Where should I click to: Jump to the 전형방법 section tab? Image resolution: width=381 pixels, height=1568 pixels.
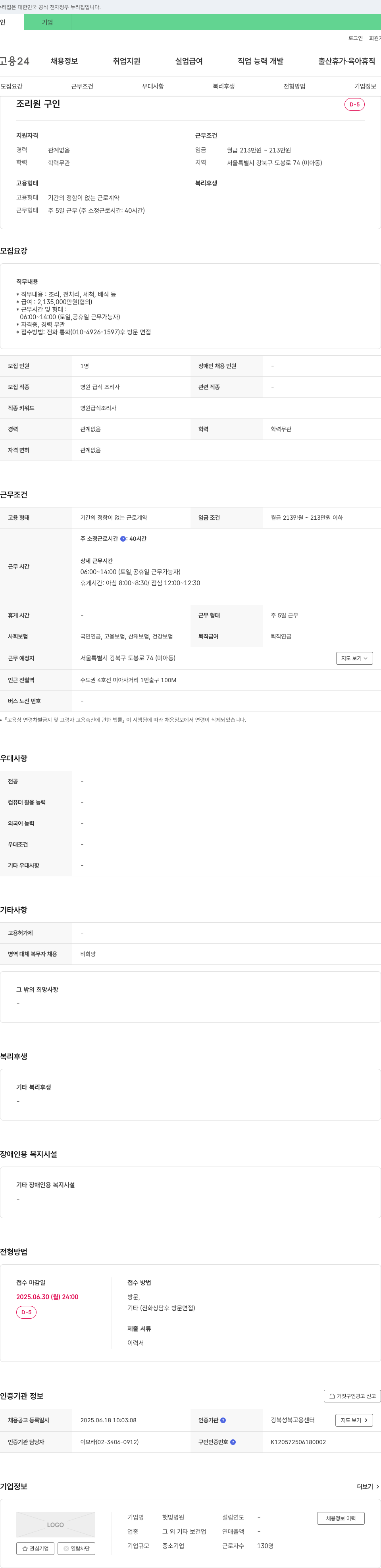(x=294, y=87)
